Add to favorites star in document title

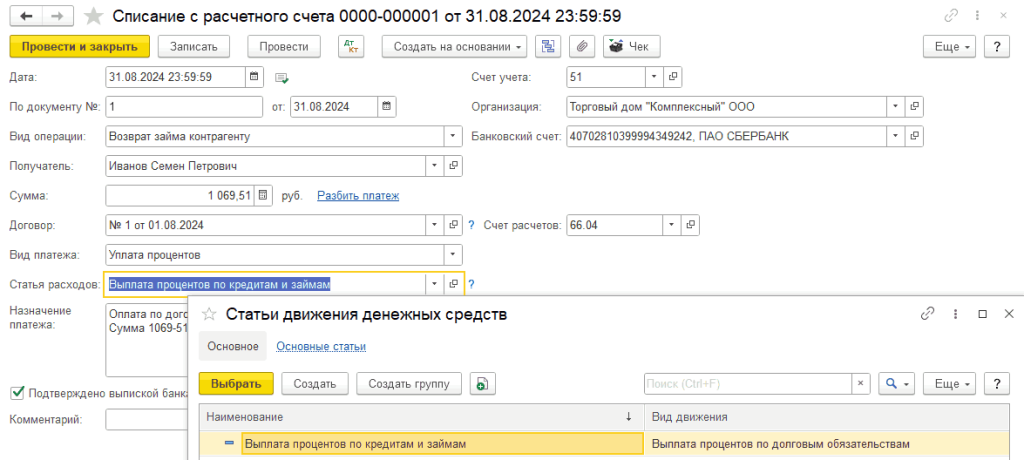pos(93,16)
